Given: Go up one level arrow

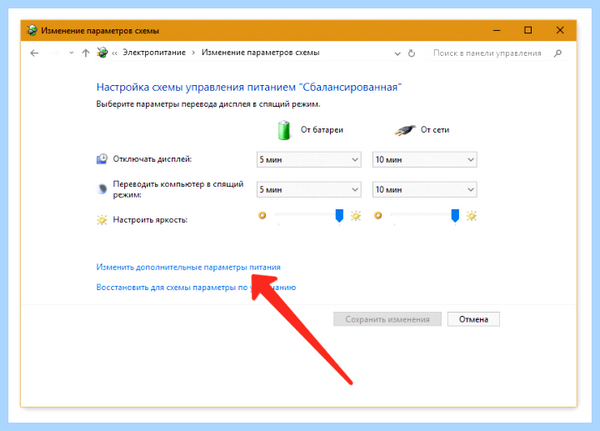Looking at the screenshot, I should [x=86, y=53].
